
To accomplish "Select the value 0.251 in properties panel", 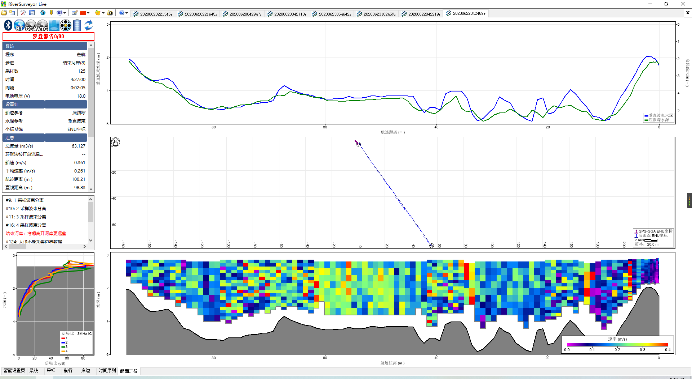I will coord(80,171).
